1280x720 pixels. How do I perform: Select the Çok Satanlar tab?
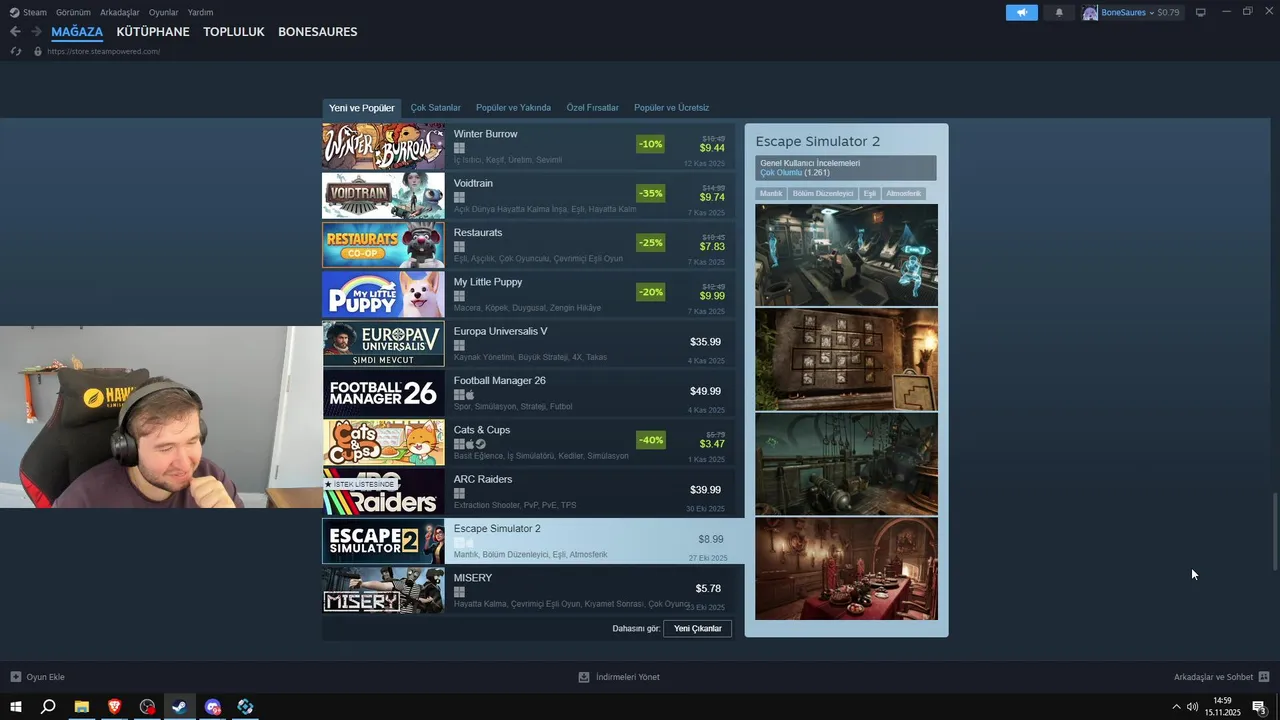(435, 108)
